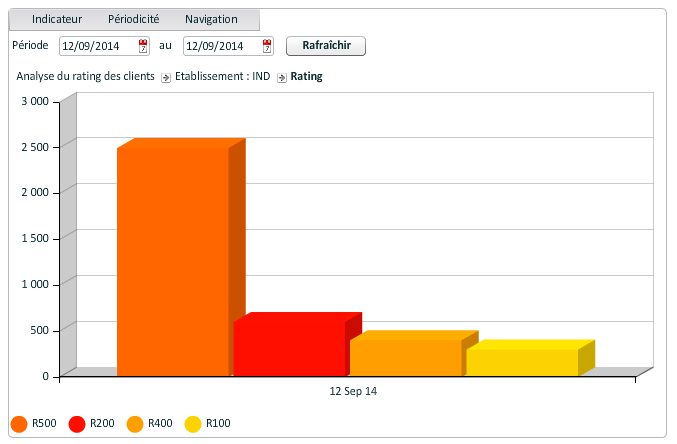Click arrow icon before Rating breadcrumb
677x444 pixels.
(x=282, y=78)
